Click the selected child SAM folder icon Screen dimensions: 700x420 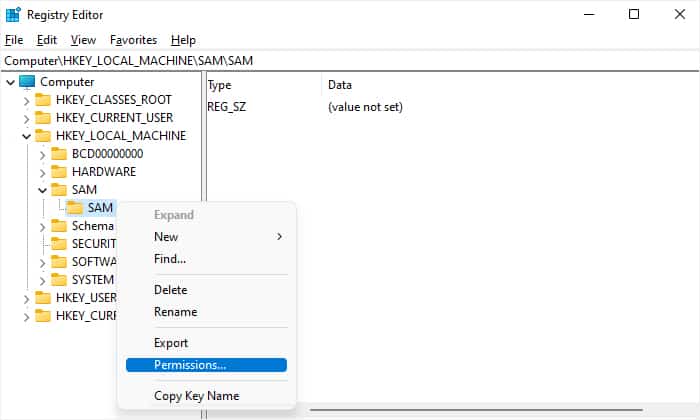click(75, 208)
